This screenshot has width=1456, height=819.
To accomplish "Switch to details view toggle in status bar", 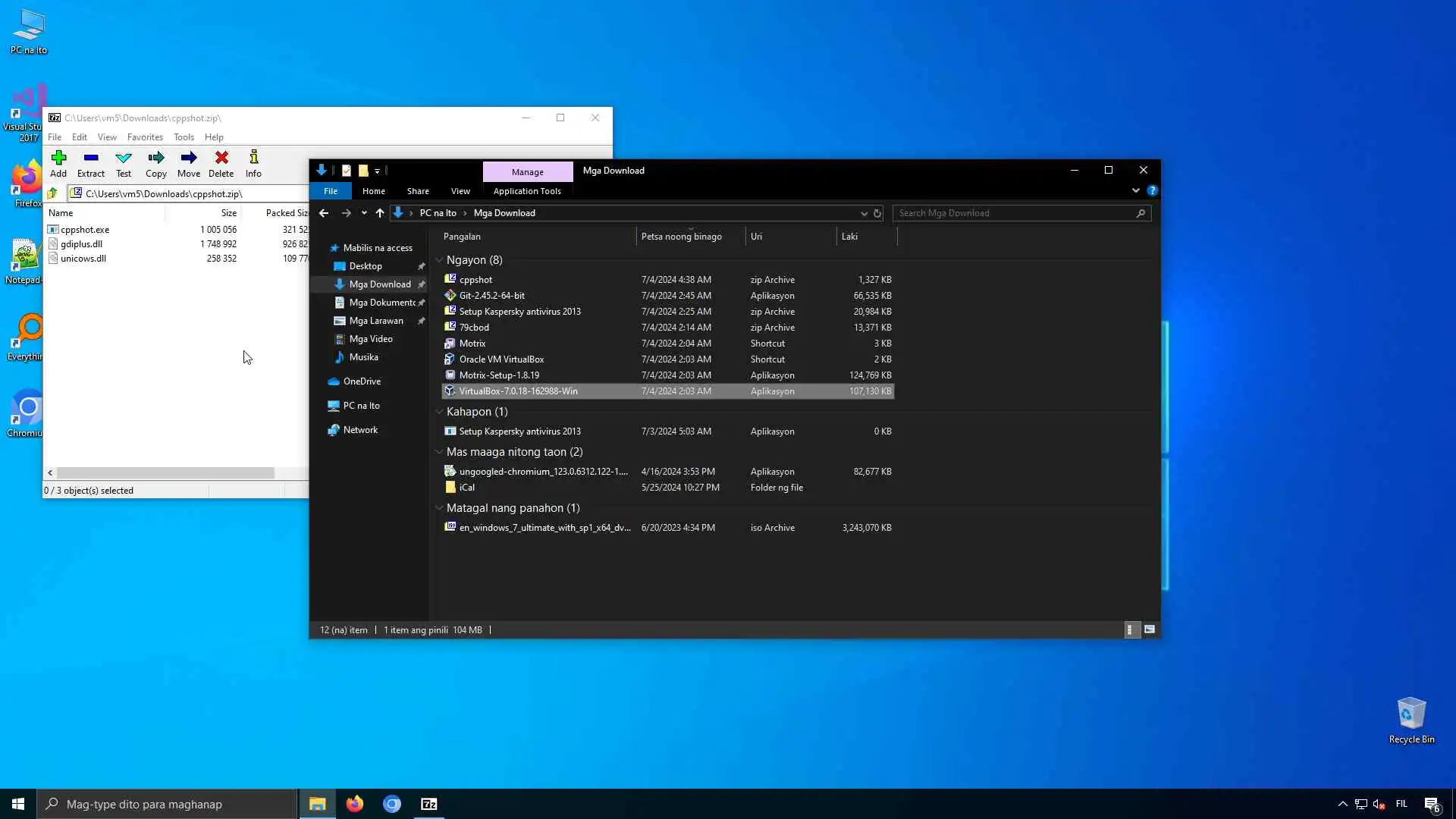I will pos(1130,629).
